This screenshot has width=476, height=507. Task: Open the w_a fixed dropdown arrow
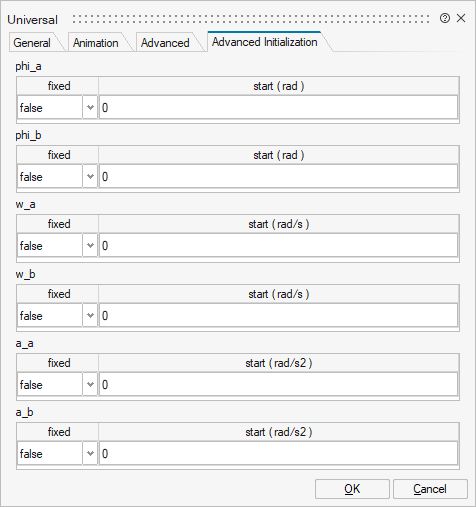point(90,246)
